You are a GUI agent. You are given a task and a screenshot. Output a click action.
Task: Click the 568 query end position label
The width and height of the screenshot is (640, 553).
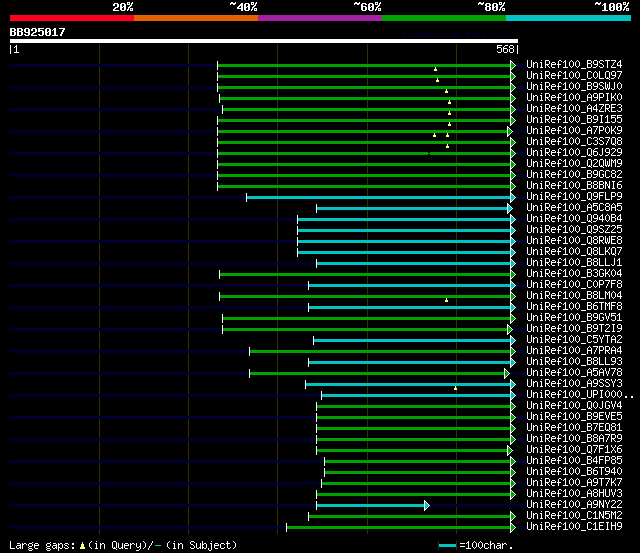[505, 49]
